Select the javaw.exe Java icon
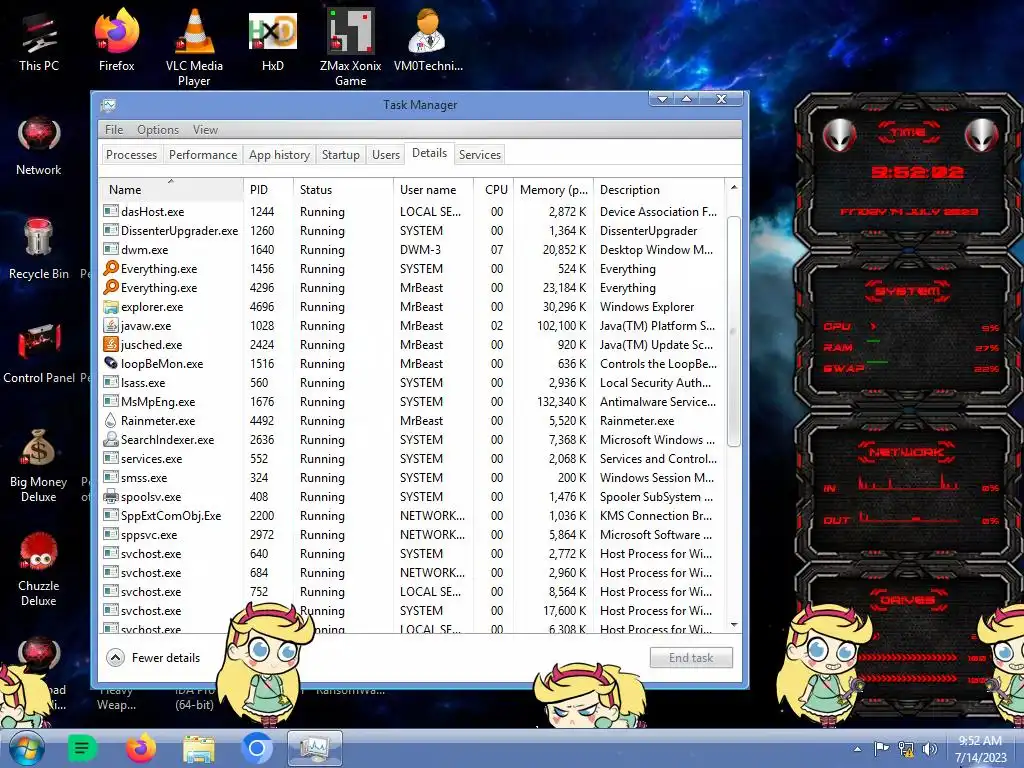The image size is (1024, 768). click(111, 325)
